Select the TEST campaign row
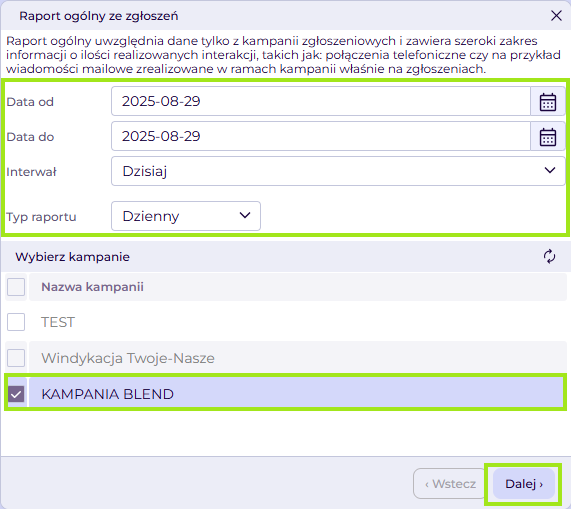 point(285,322)
